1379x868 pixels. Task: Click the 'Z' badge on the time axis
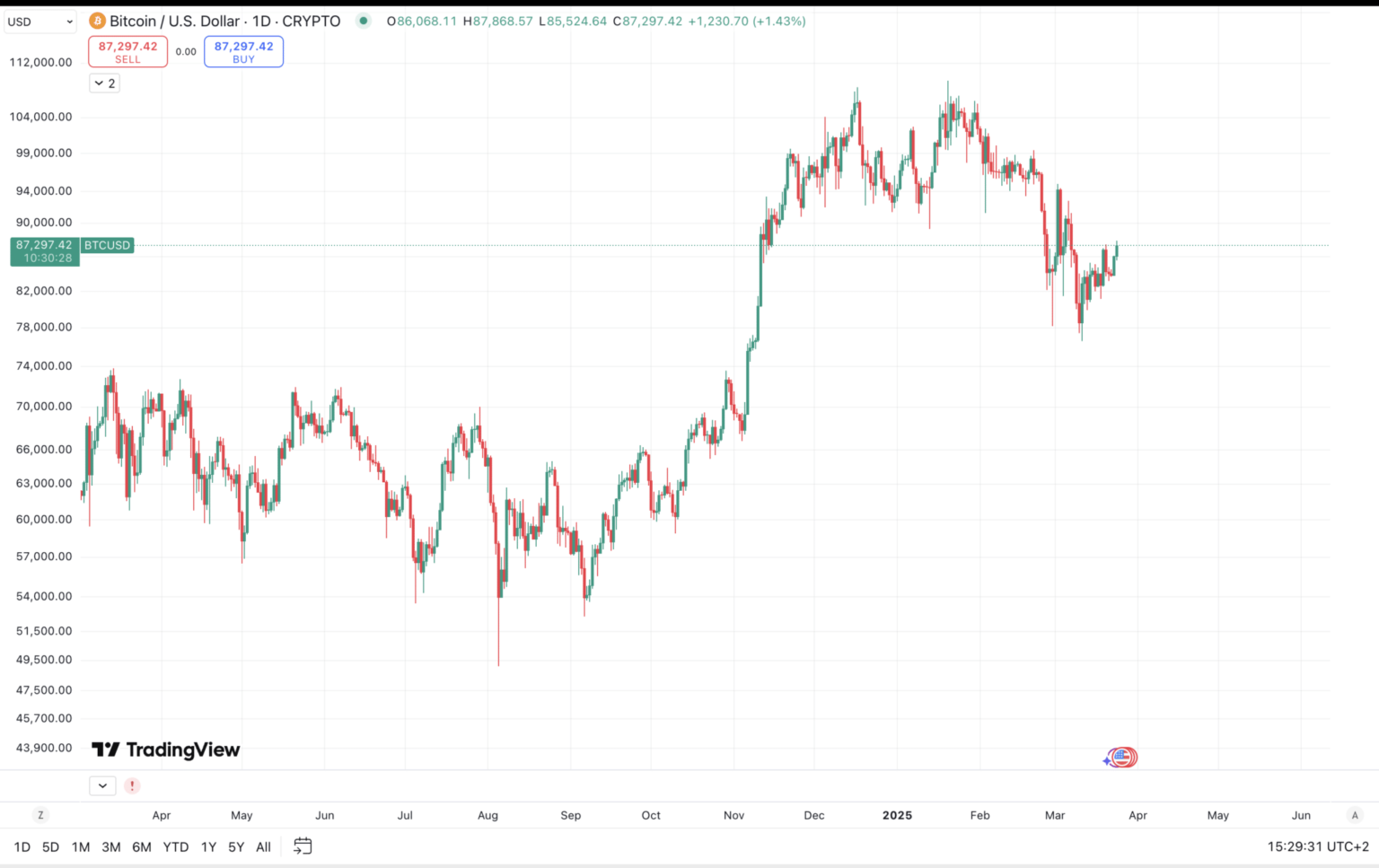[x=40, y=814]
